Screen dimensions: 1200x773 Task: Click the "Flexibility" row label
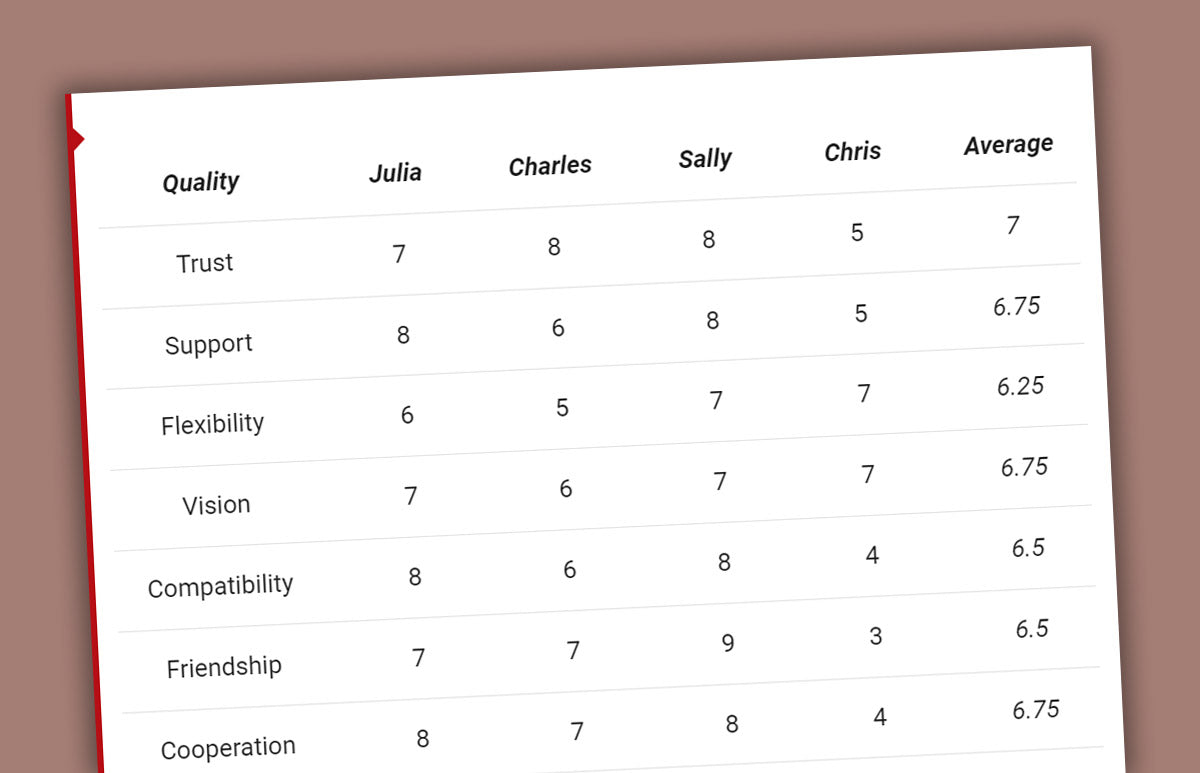coord(213,424)
